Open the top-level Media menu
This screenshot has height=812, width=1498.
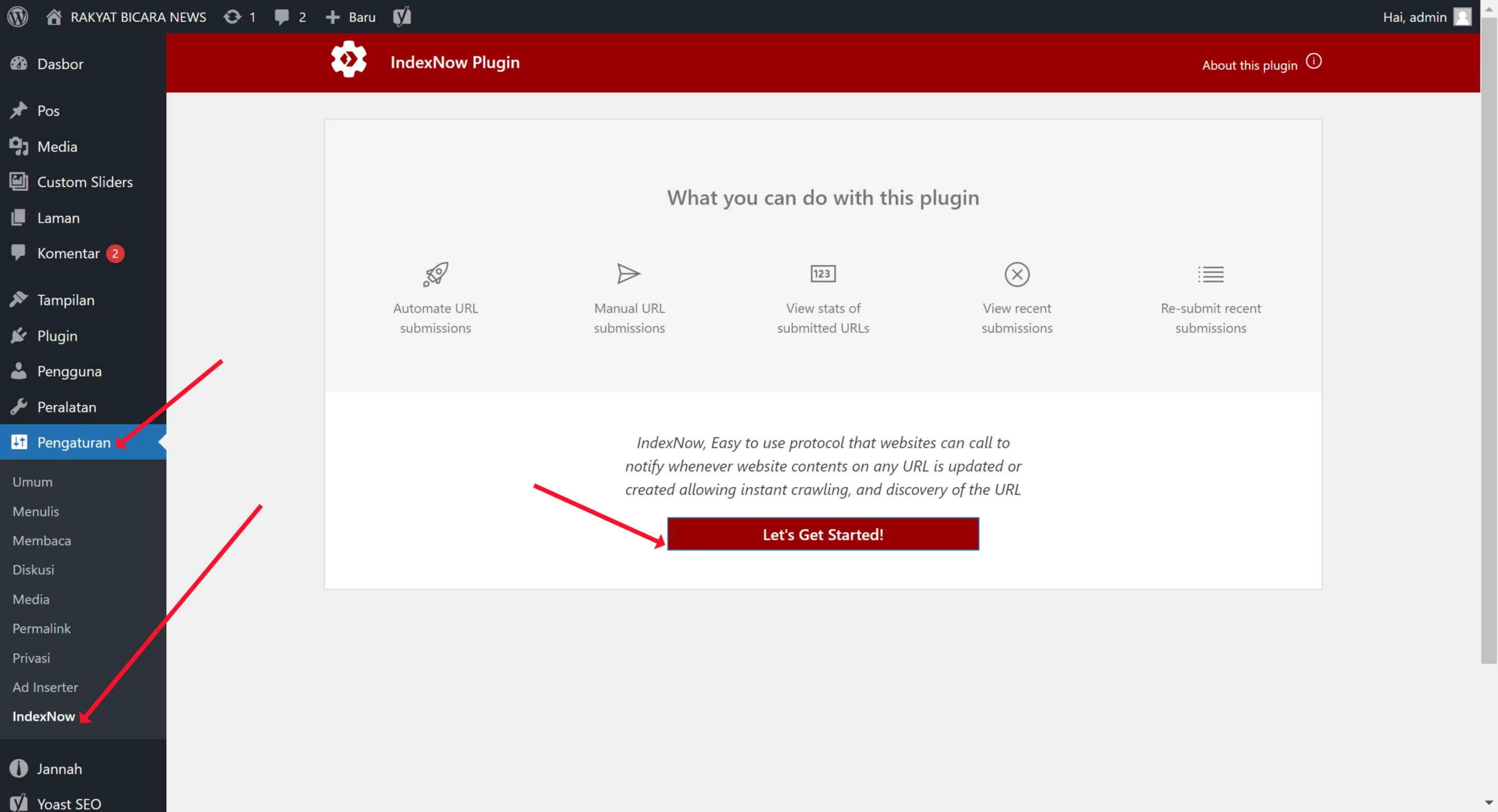click(83, 147)
